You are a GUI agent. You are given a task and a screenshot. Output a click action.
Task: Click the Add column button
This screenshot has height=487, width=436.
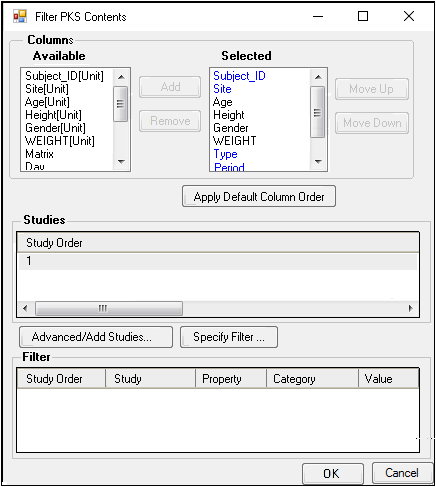coord(170,87)
